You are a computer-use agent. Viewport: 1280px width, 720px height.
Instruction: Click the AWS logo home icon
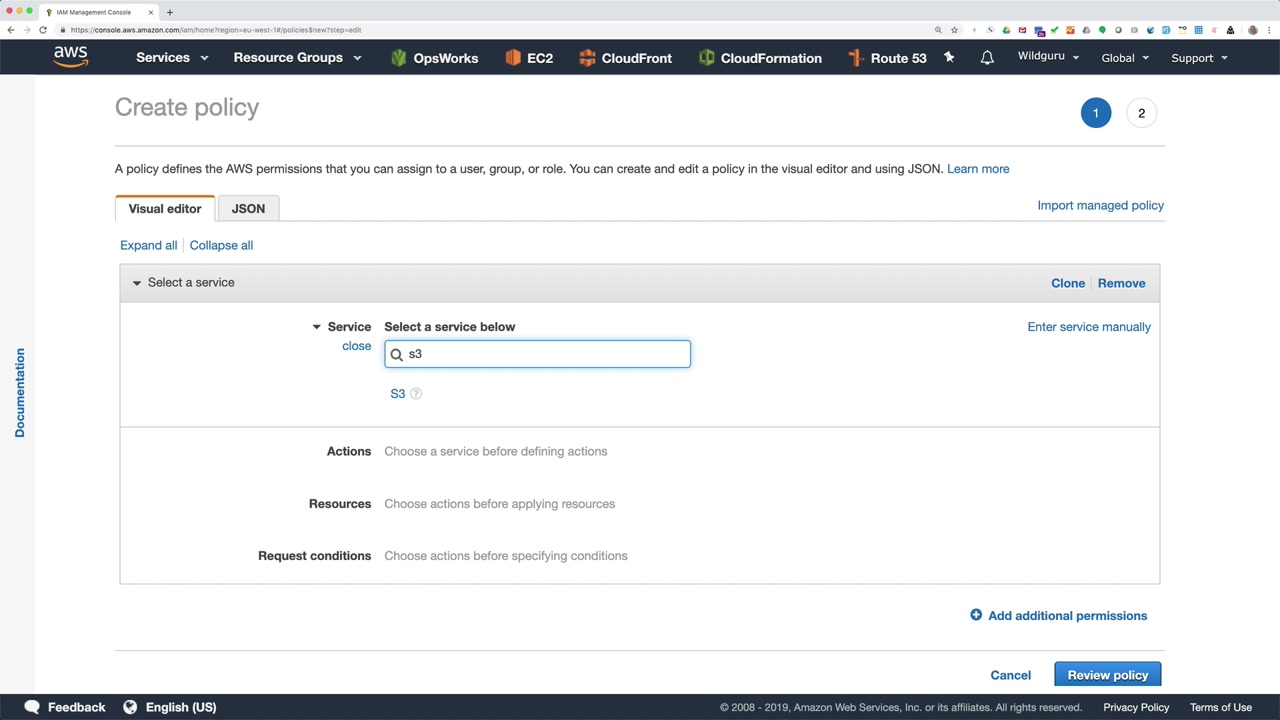(x=71, y=57)
